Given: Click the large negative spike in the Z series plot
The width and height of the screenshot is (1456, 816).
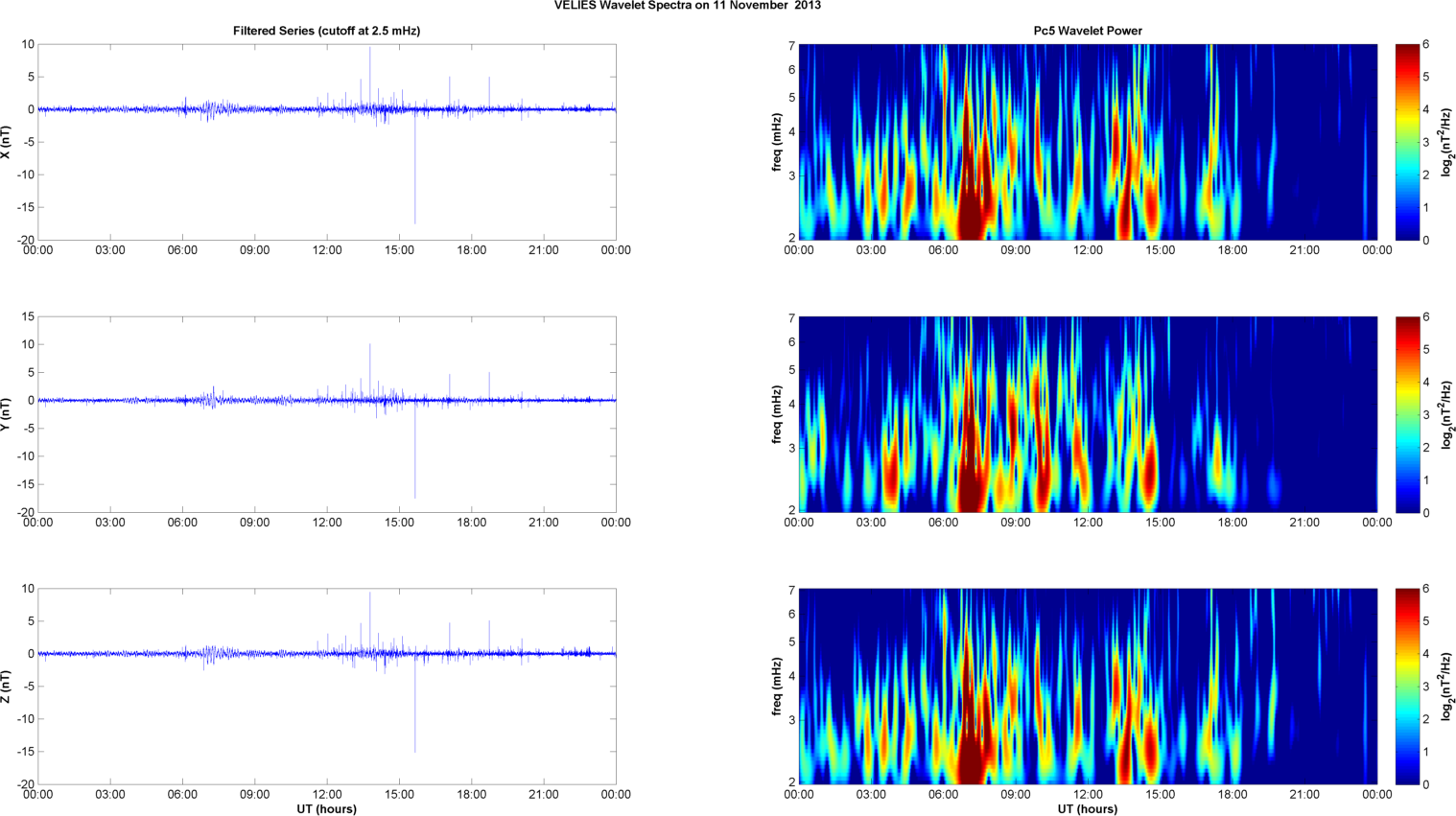Looking at the screenshot, I should click(414, 705).
